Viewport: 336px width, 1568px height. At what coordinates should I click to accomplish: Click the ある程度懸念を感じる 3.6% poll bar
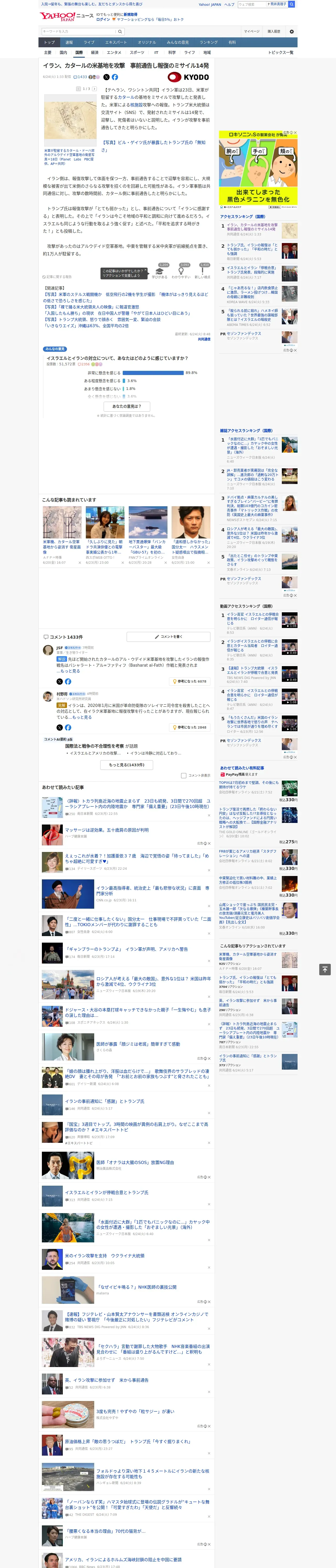click(124, 381)
